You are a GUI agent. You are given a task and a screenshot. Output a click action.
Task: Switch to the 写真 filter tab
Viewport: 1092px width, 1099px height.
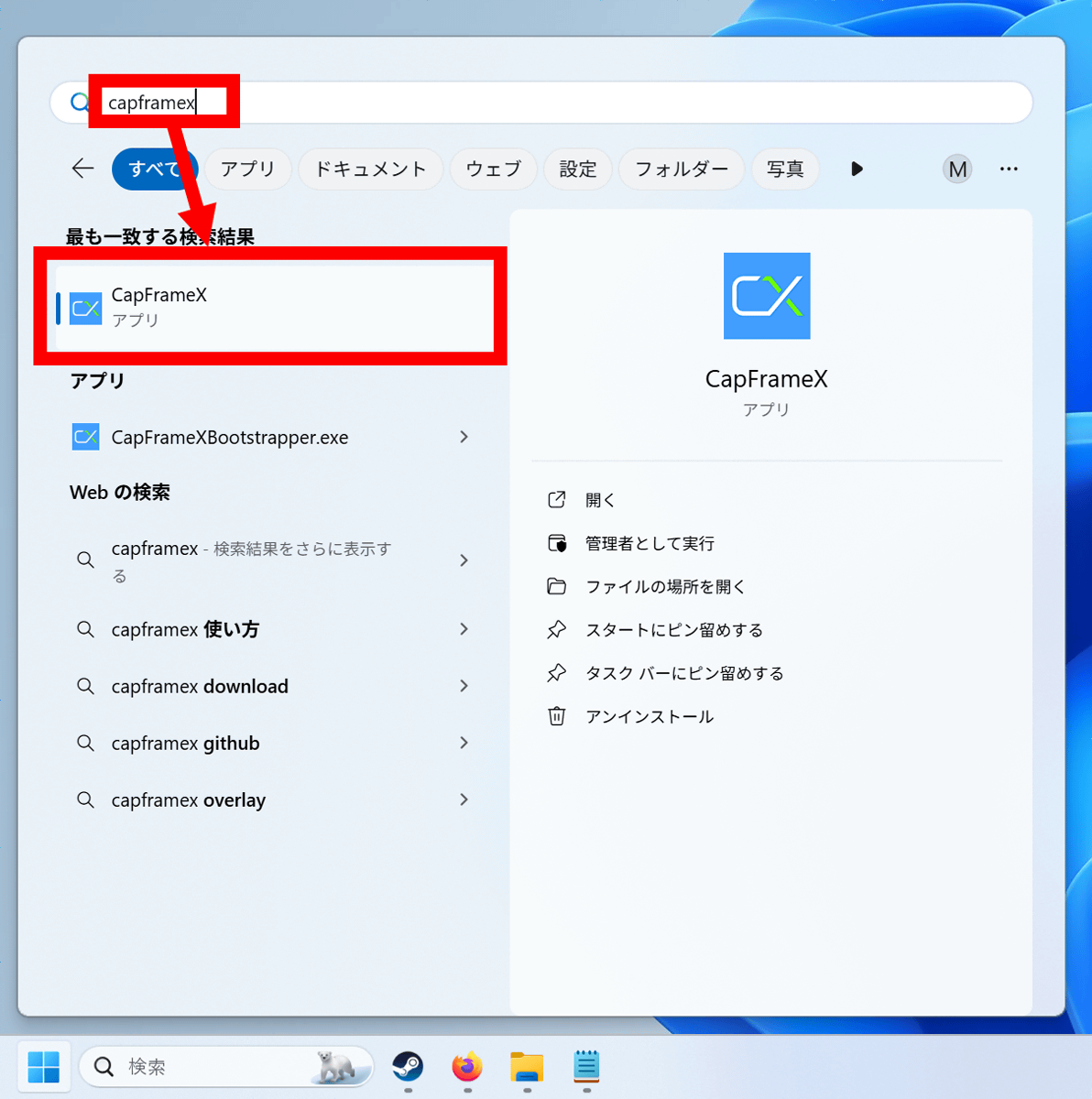[785, 169]
